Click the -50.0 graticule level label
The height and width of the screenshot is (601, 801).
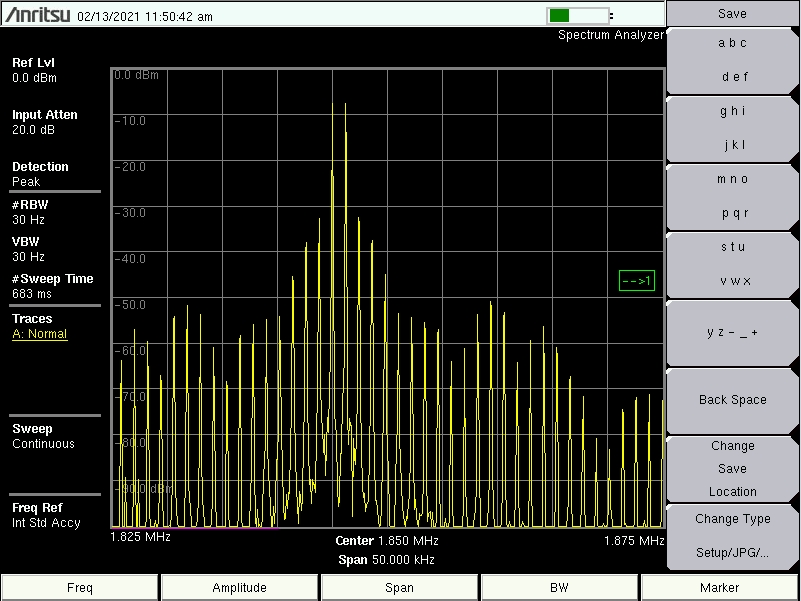pyautogui.click(x=130, y=305)
